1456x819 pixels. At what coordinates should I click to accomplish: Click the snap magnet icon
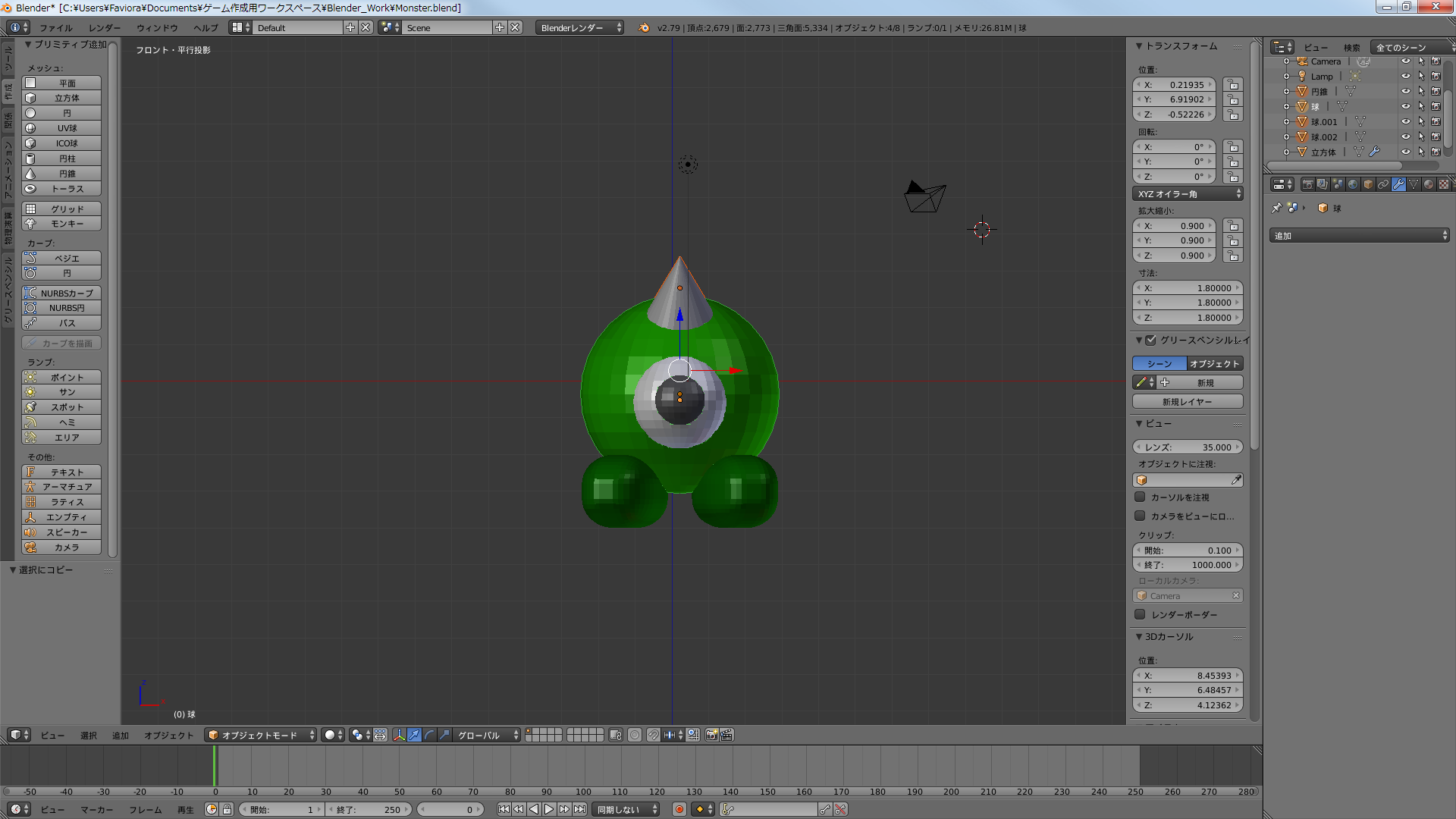[653, 735]
